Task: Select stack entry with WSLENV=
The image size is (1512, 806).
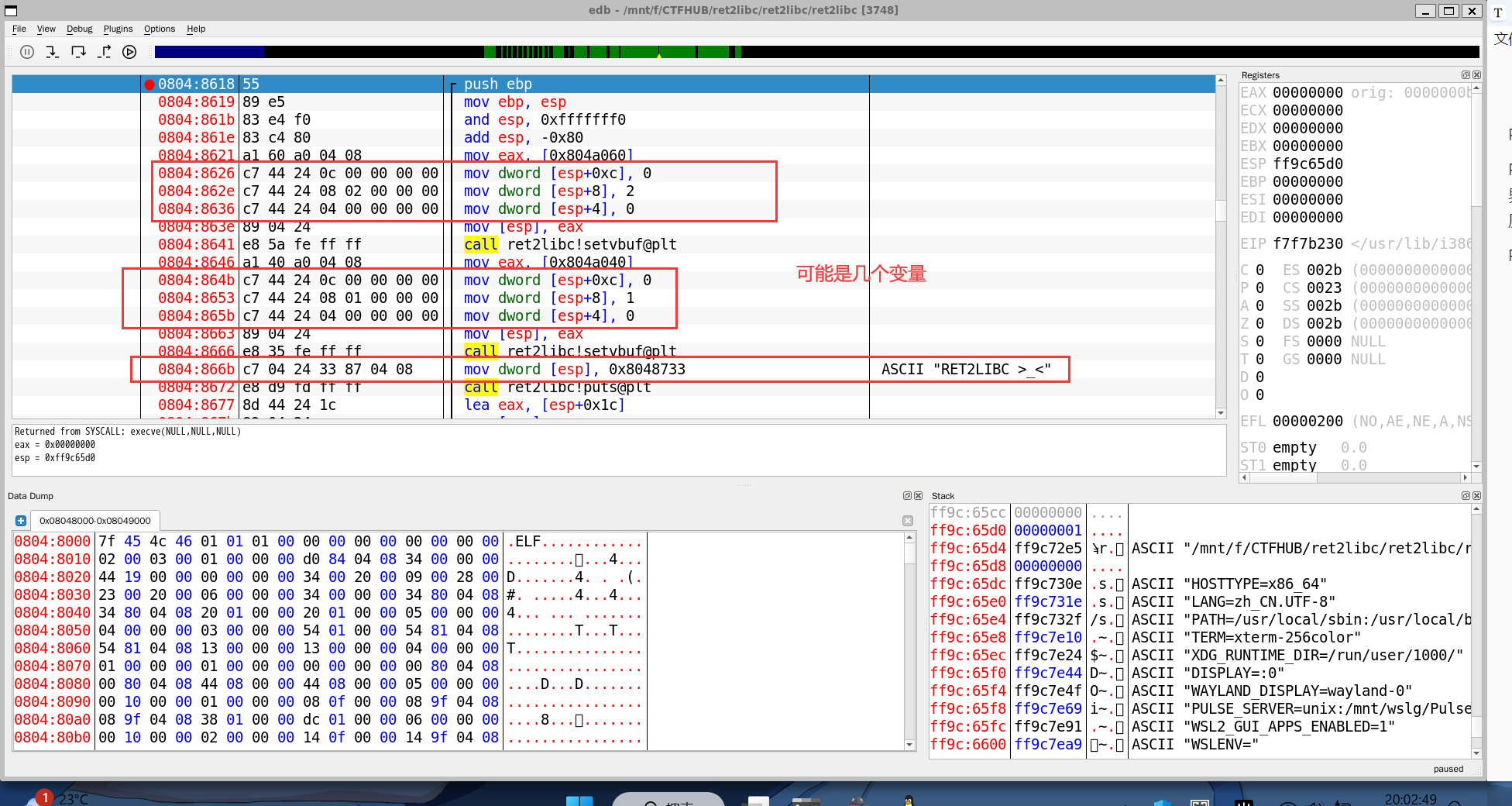Action: (x=1200, y=745)
